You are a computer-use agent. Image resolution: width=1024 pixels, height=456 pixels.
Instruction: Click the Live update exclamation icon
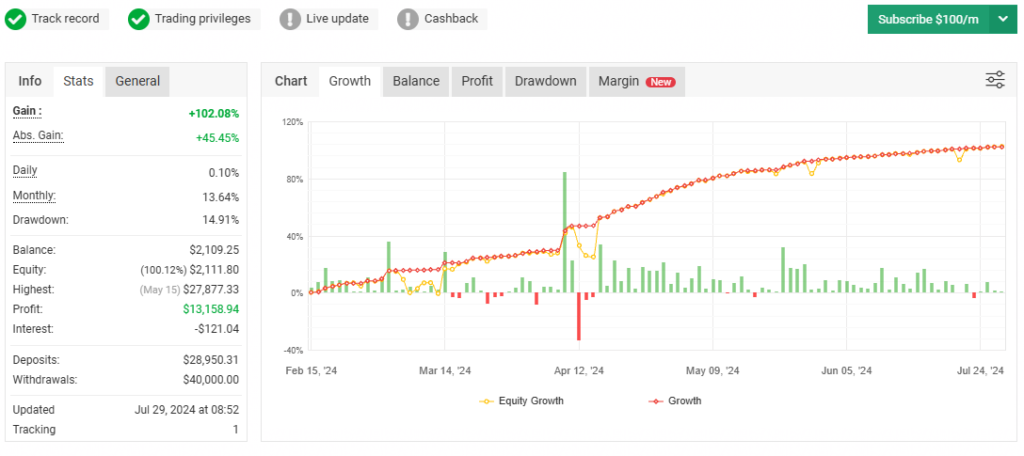click(290, 19)
